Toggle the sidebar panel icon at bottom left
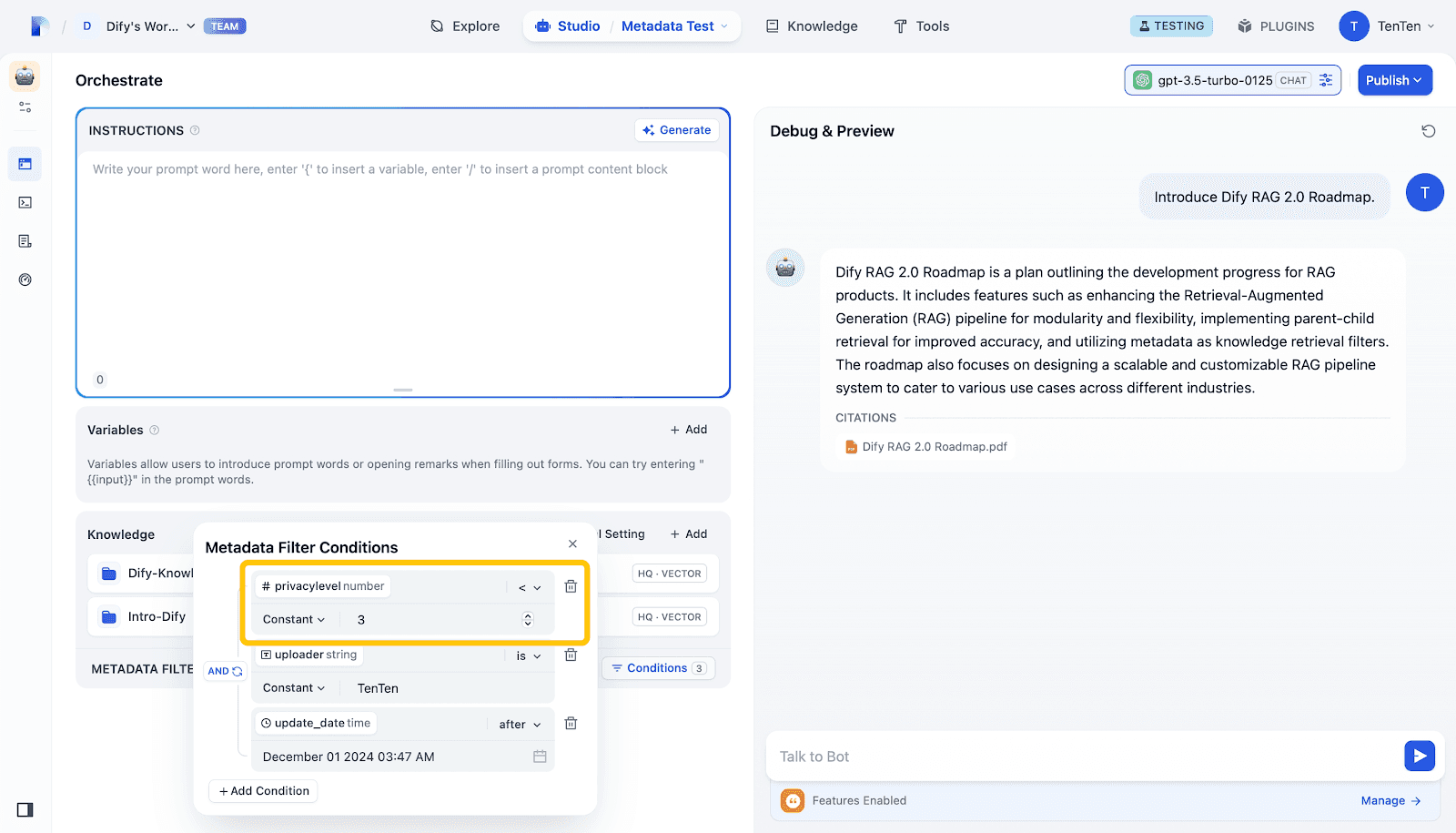 tap(25, 809)
